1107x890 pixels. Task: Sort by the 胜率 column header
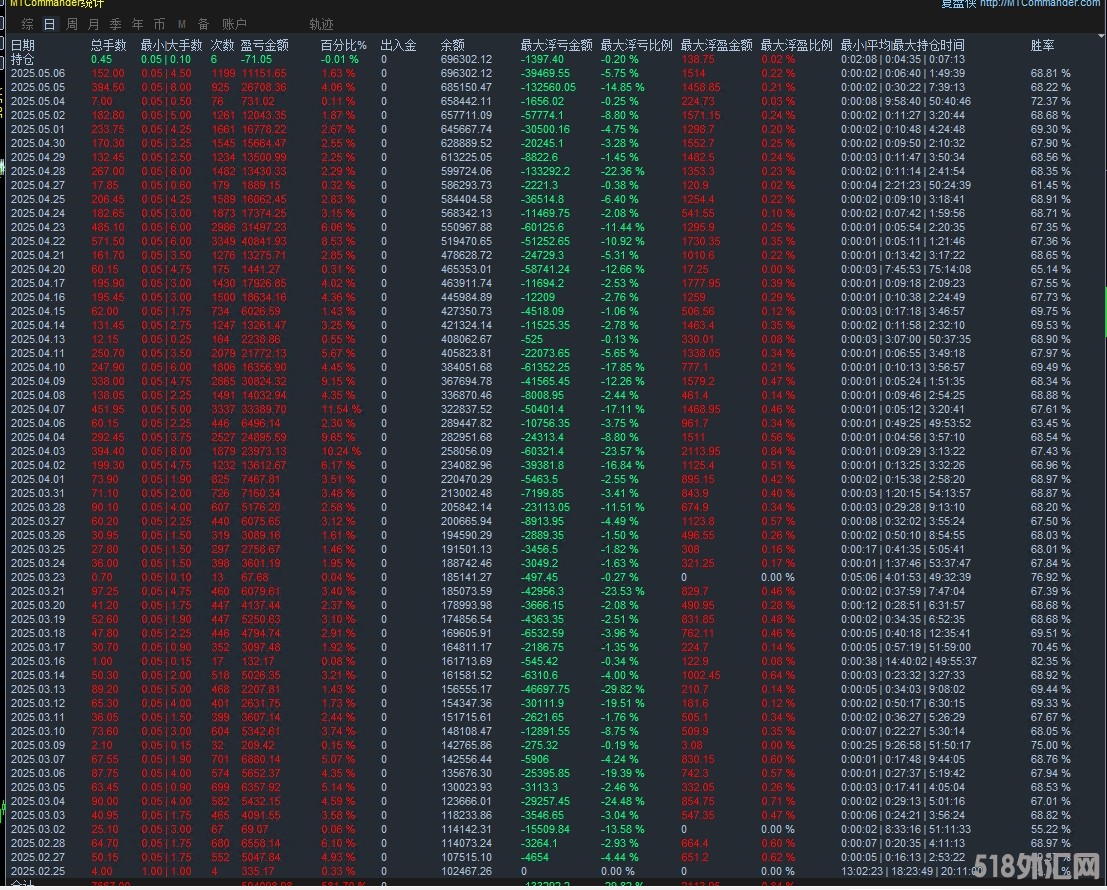(1043, 45)
